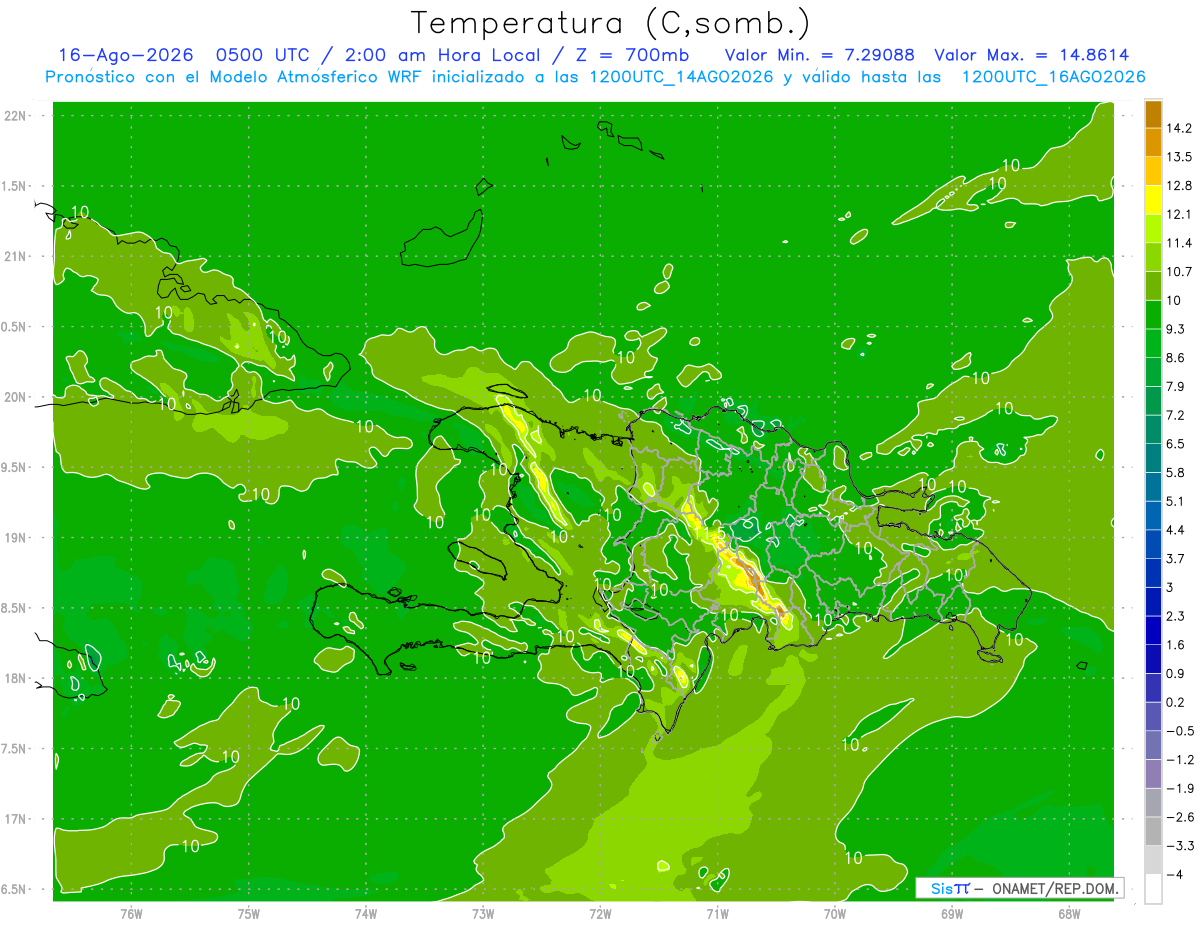Screen dimensions: 1200x927
Task: Click the '-4' color scale label
Action: [x=1175, y=874]
